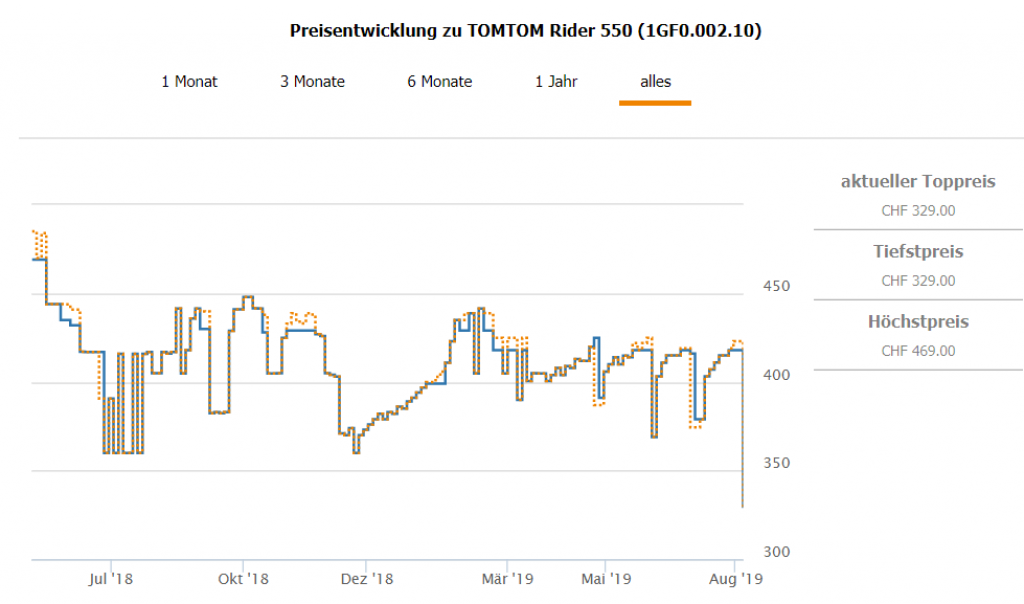Click the 'Dez '18' x-axis label
Viewport: 1024px width, 604px height.
coord(368,579)
